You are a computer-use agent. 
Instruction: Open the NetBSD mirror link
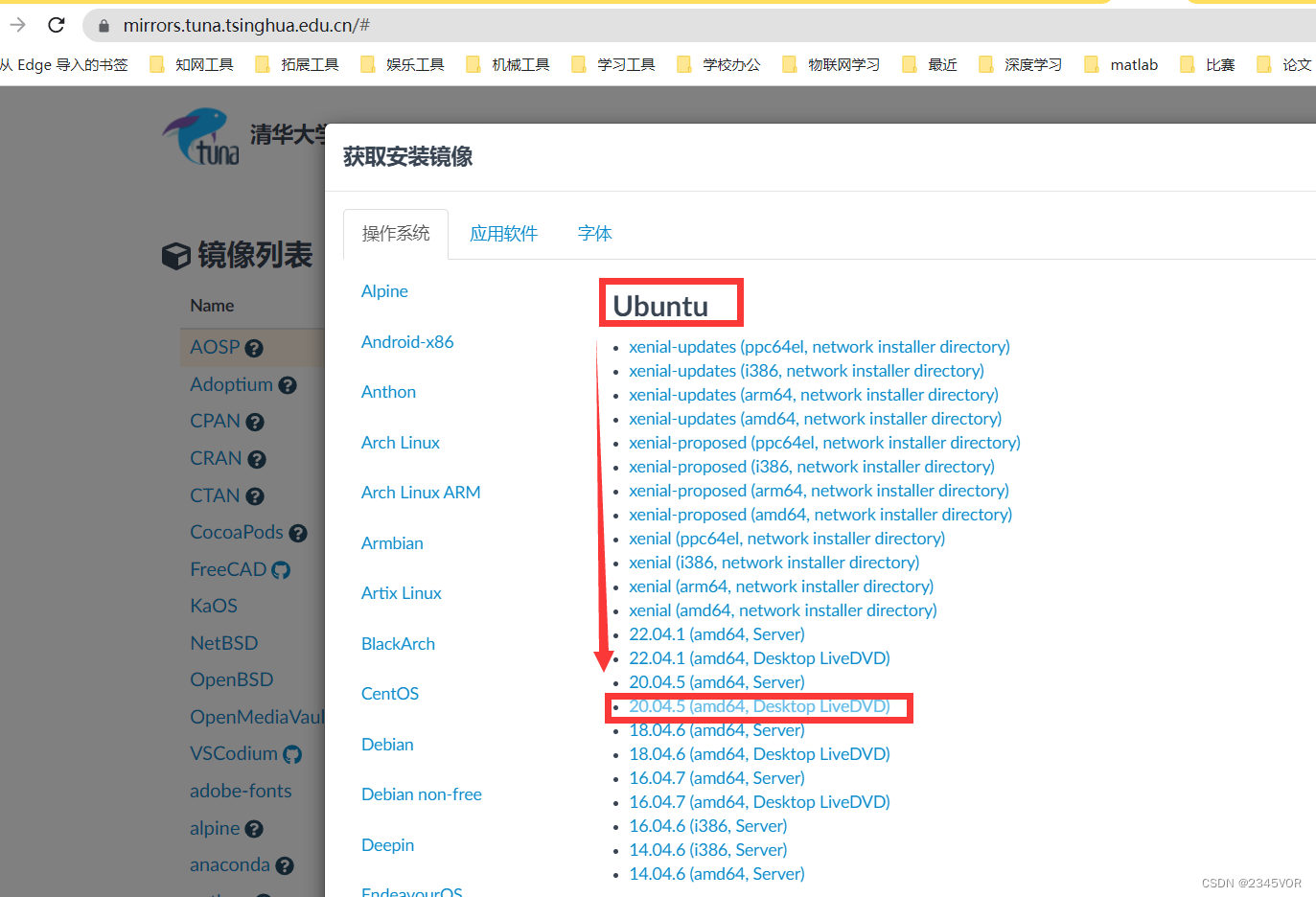tap(224, 643)
